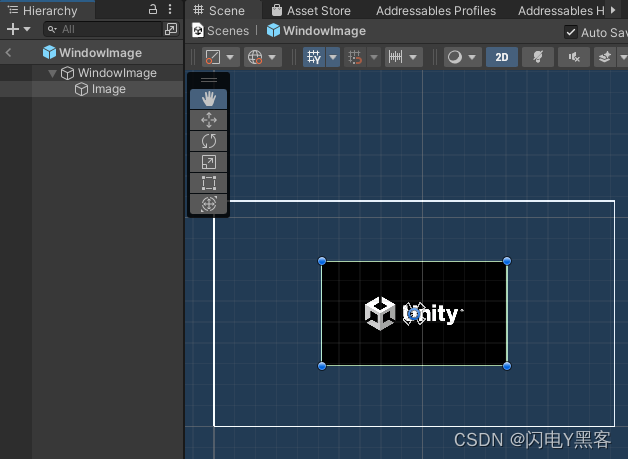Click the search-by-type icon beside Hierarchy search
628x459 pixels.
(171, 29)
